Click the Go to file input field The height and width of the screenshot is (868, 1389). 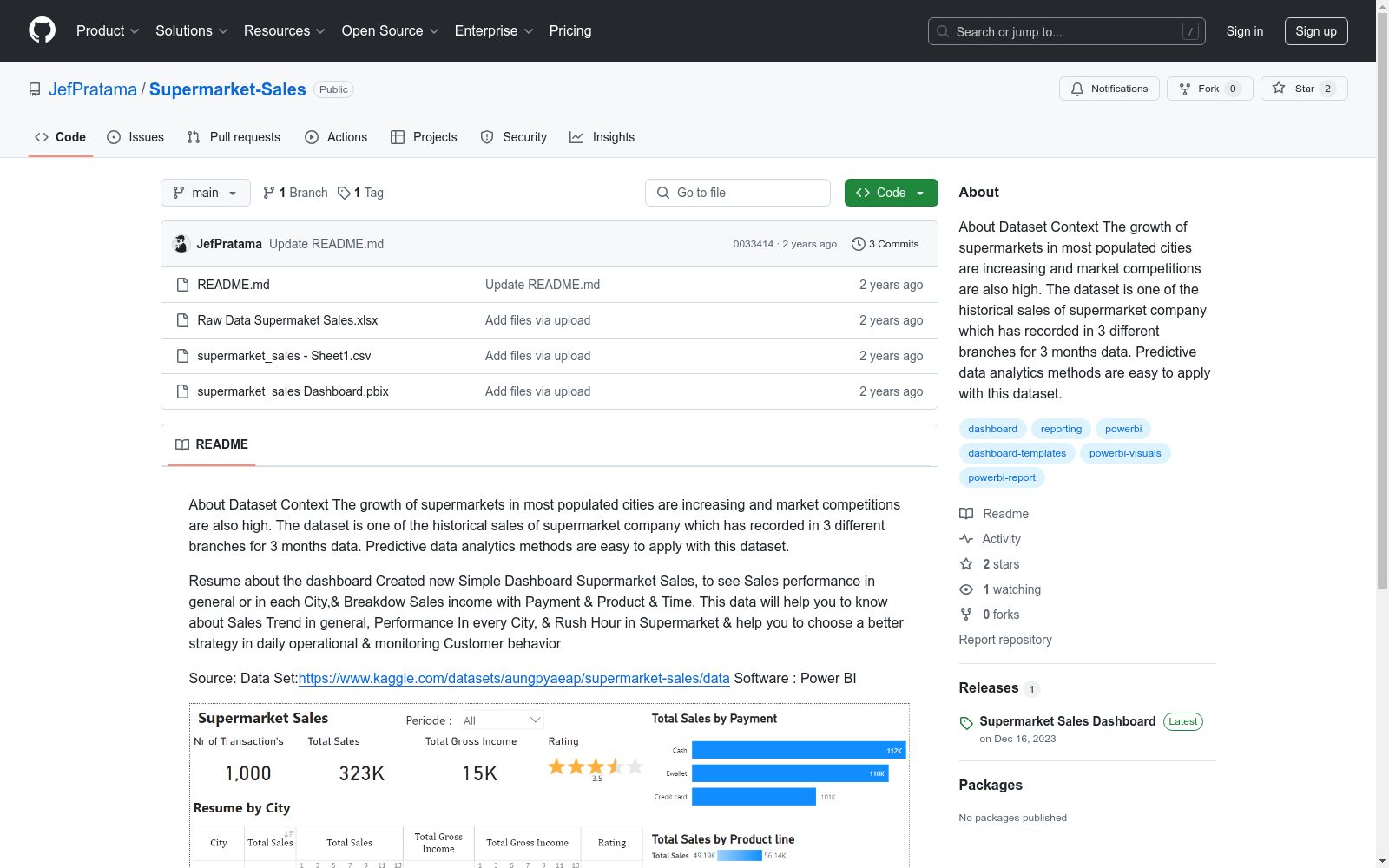(738, 193)
